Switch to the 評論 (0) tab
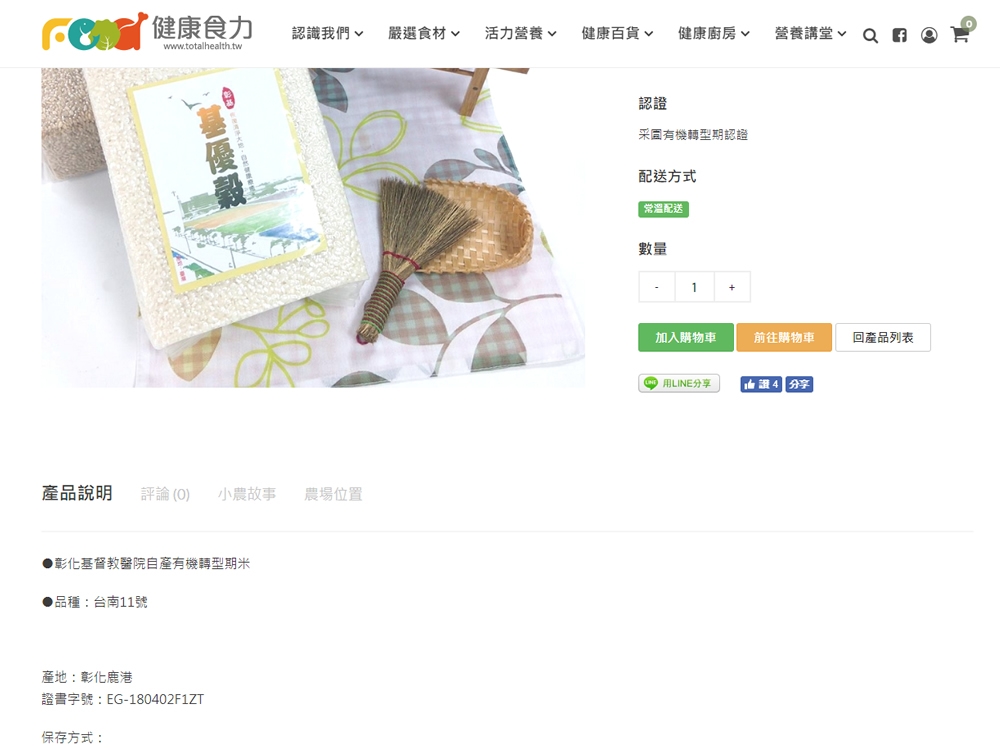Screen dimensions: 1000x750 tap(165, 494)
